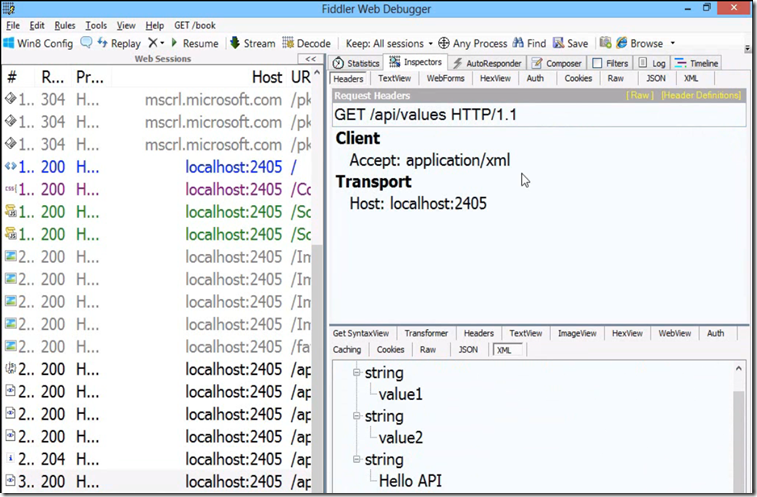Viewport: 757px width, 497px height.
Task: Replay the selected sessions
Action: [x=119, y=43]
